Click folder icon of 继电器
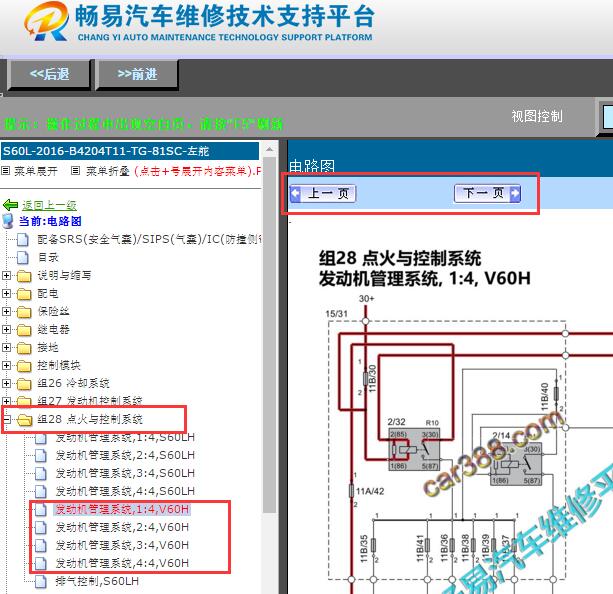 point(24,330)
